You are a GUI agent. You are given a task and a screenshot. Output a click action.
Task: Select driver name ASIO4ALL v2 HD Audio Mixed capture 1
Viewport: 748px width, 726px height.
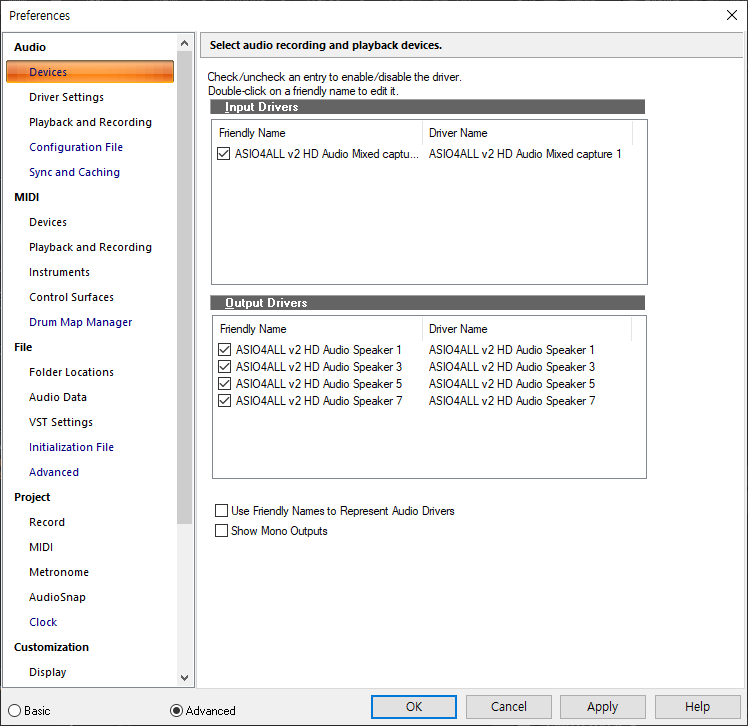[525, 154]
